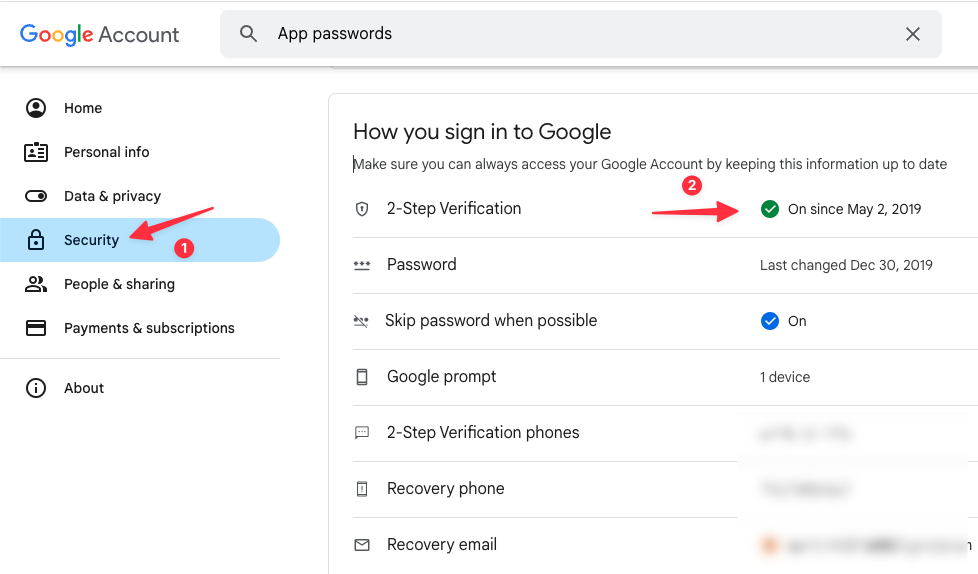The height and width of the screenshot is (574, 978).
Task: Click the Recovery email envelope icon
Action: pos(362,545)
